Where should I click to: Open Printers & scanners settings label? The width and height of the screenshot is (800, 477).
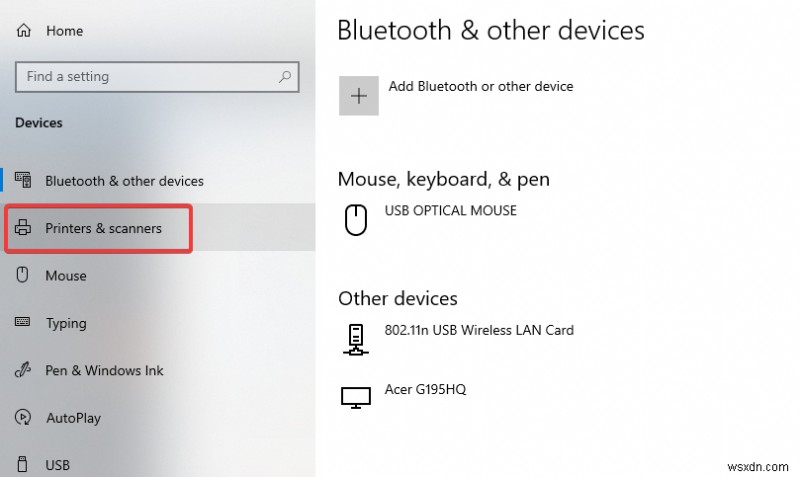(103, 229)
